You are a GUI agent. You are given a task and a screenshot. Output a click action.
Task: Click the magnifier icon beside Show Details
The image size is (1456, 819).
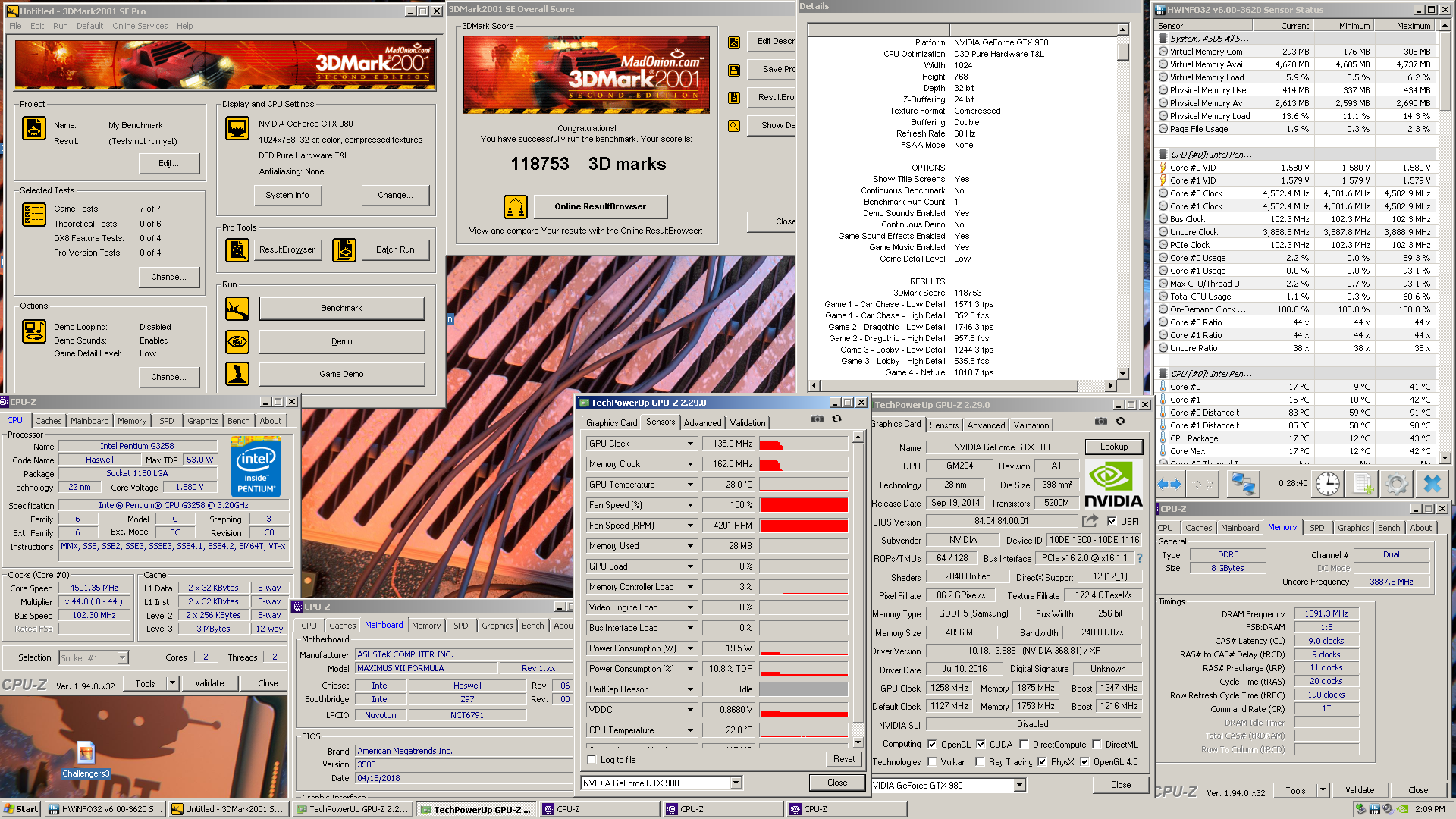[x=734, y=126]
